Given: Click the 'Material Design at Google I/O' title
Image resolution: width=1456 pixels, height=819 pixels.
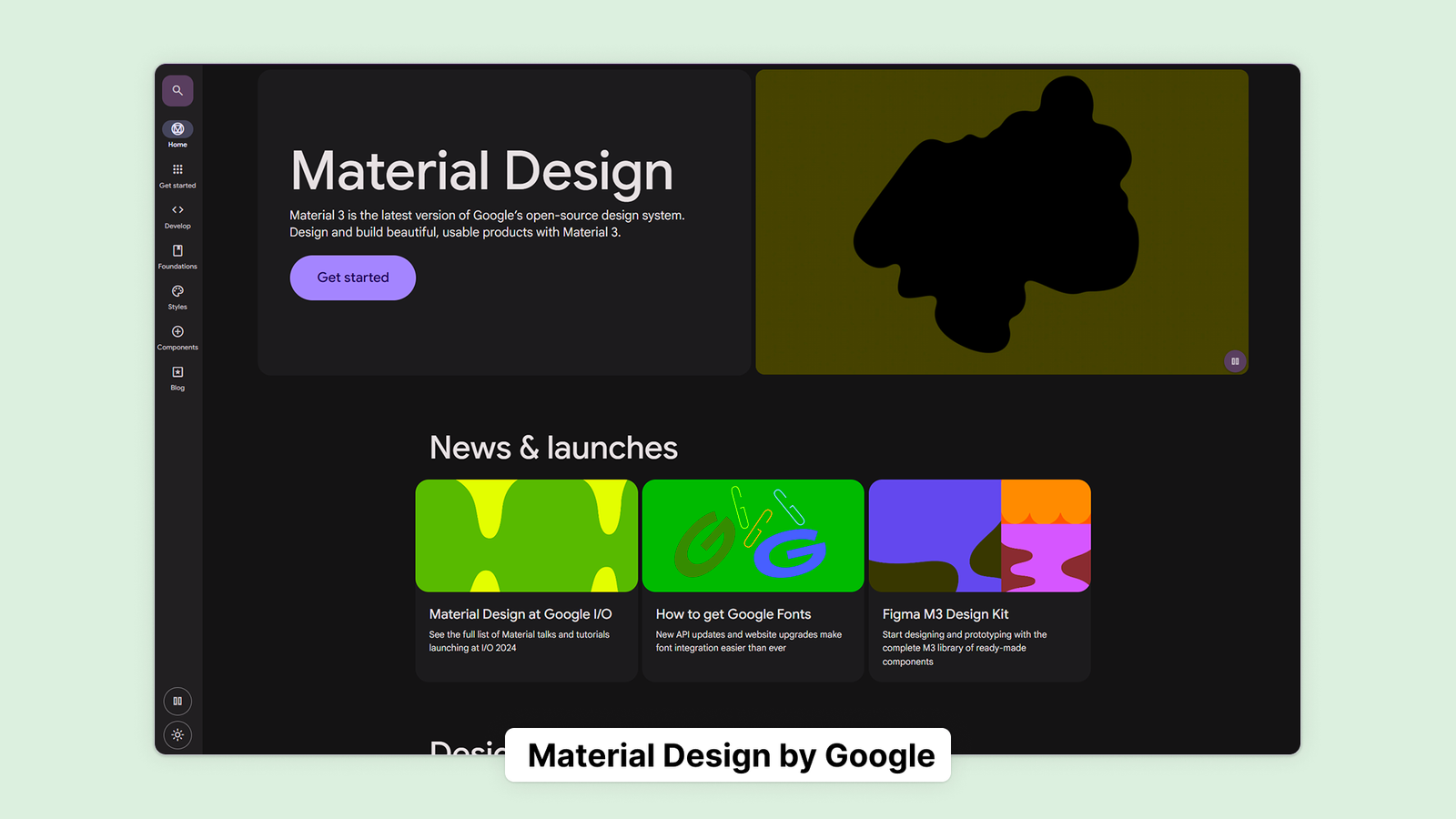Looking at the screenshot, I should click(x=521, y=614).
